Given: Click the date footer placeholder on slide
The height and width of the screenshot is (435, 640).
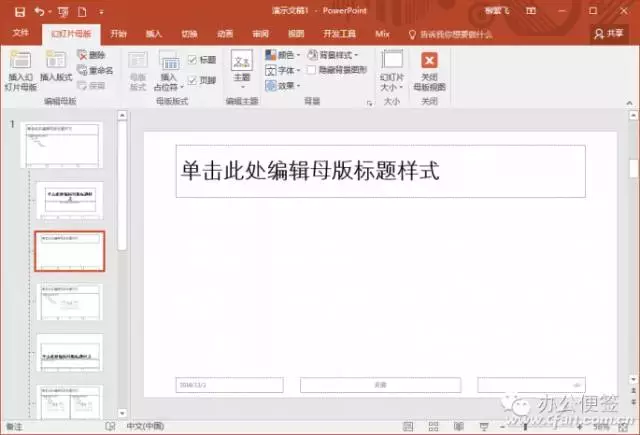Looking at the screenshot, I should (x=229, y=385).
